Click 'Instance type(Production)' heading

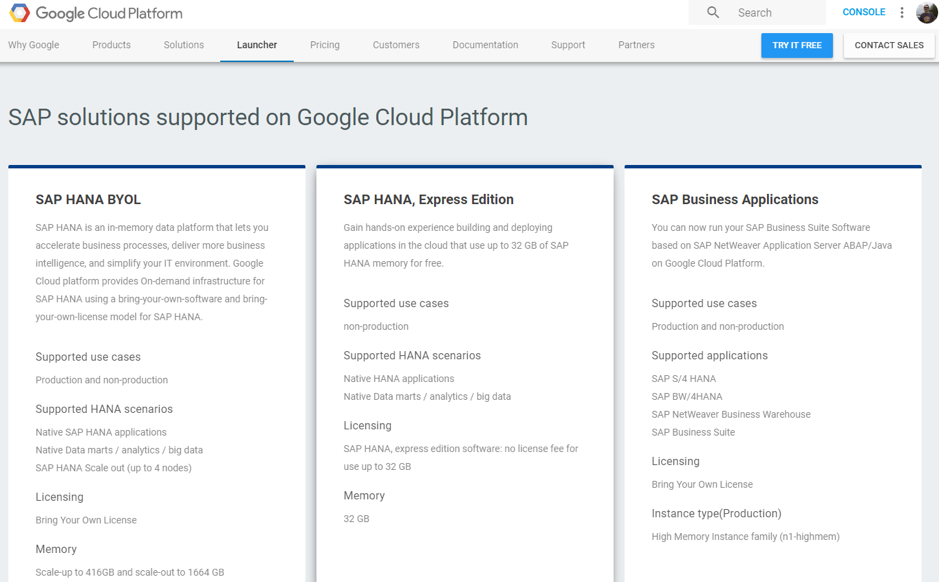tap(716, 514)
